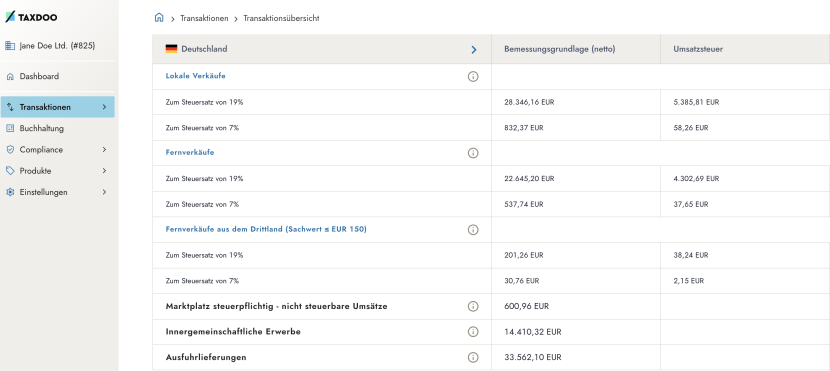The image size is (830, 371).
Task: Expand Deutschland with blue chevron
Action: point(474,49)
